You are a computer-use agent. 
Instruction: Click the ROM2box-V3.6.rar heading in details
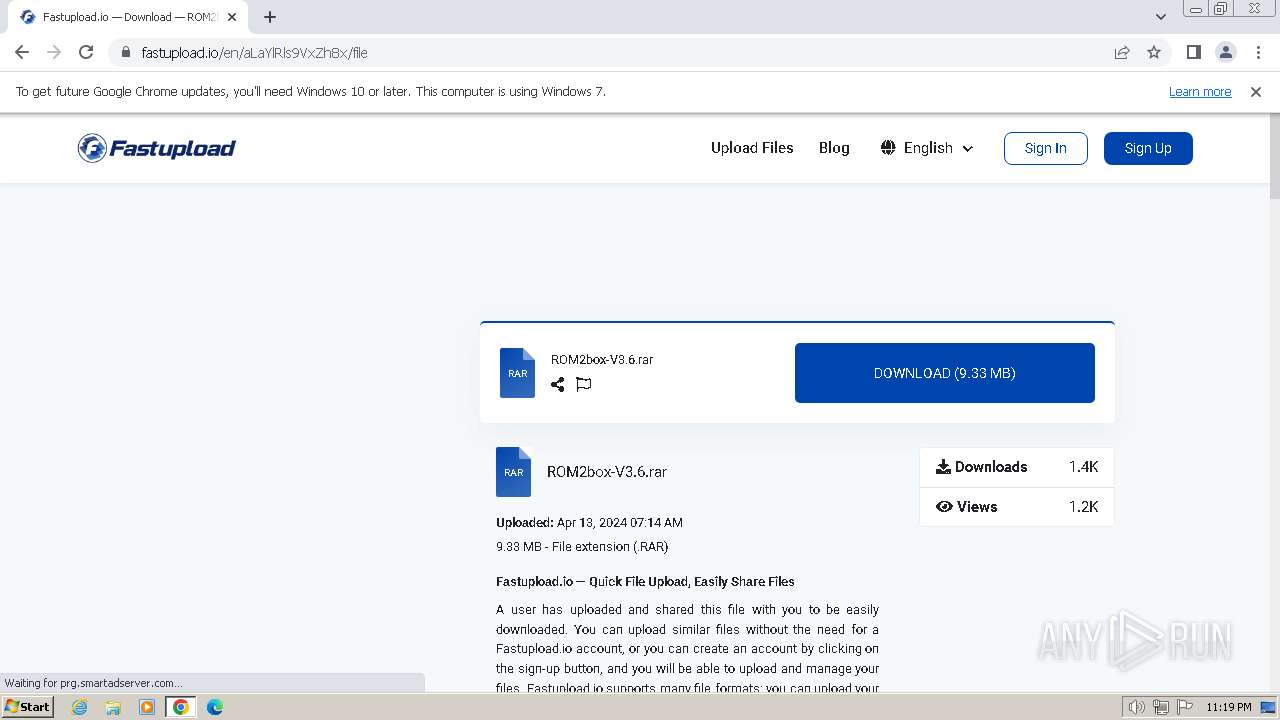pyautogui.click(x=607, y=472)
